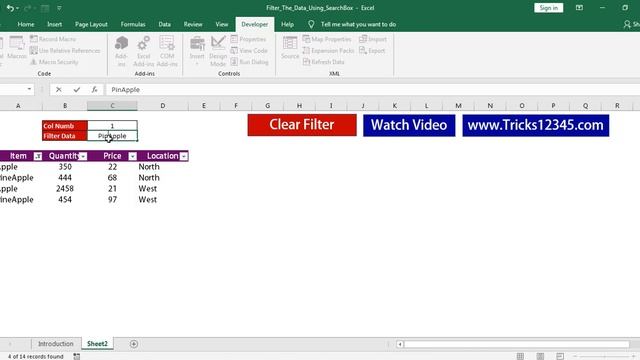Click the zoom slider in status bar
The width and height of the screenshot is (640, 360).
[x=604, y=356]
